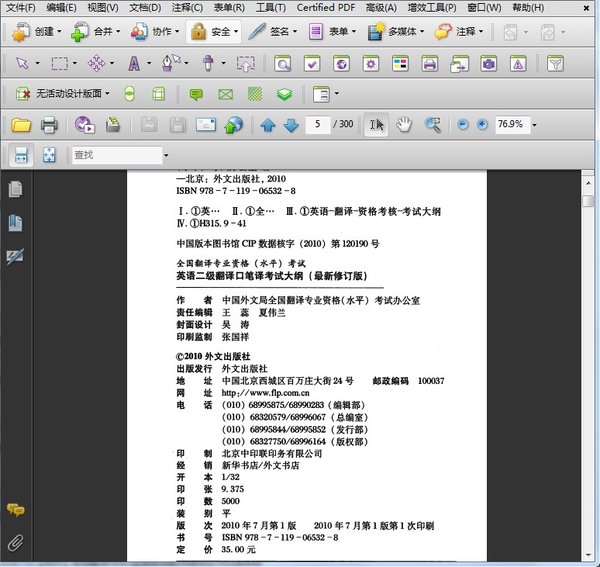600x567 pixels.
Task: Select the marquee zoom magnifier tool
Action: click(x=433, y=125)
